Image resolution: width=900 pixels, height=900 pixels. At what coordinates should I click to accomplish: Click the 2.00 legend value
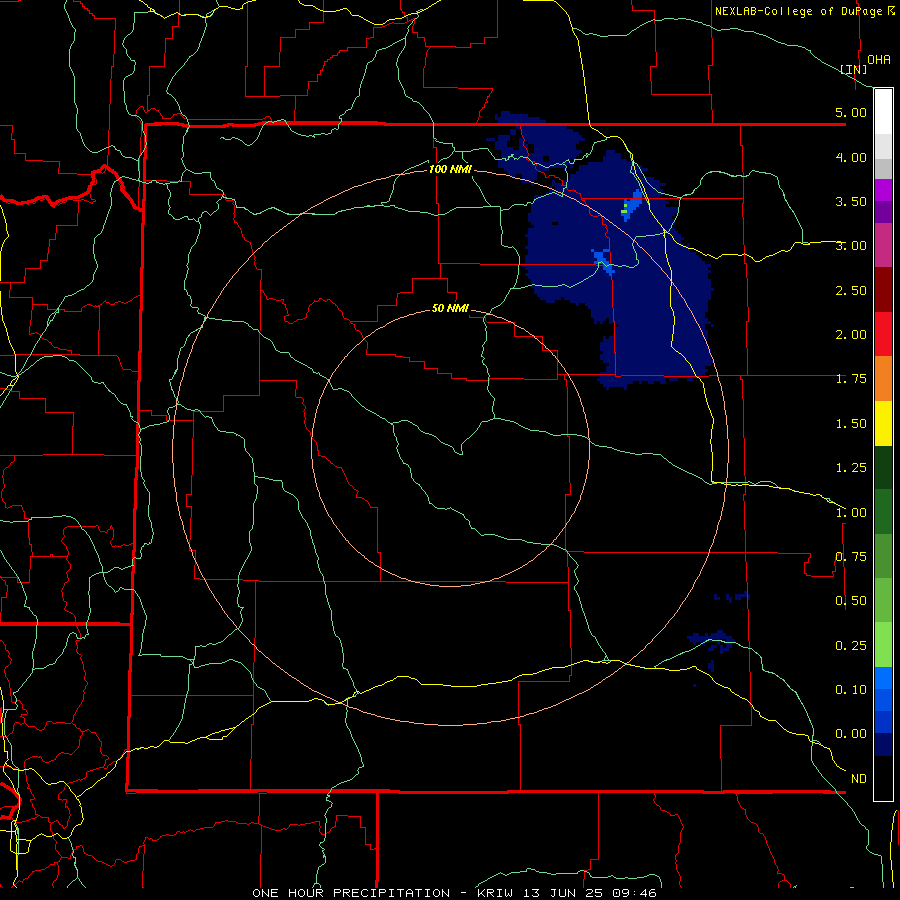[851, 334]
